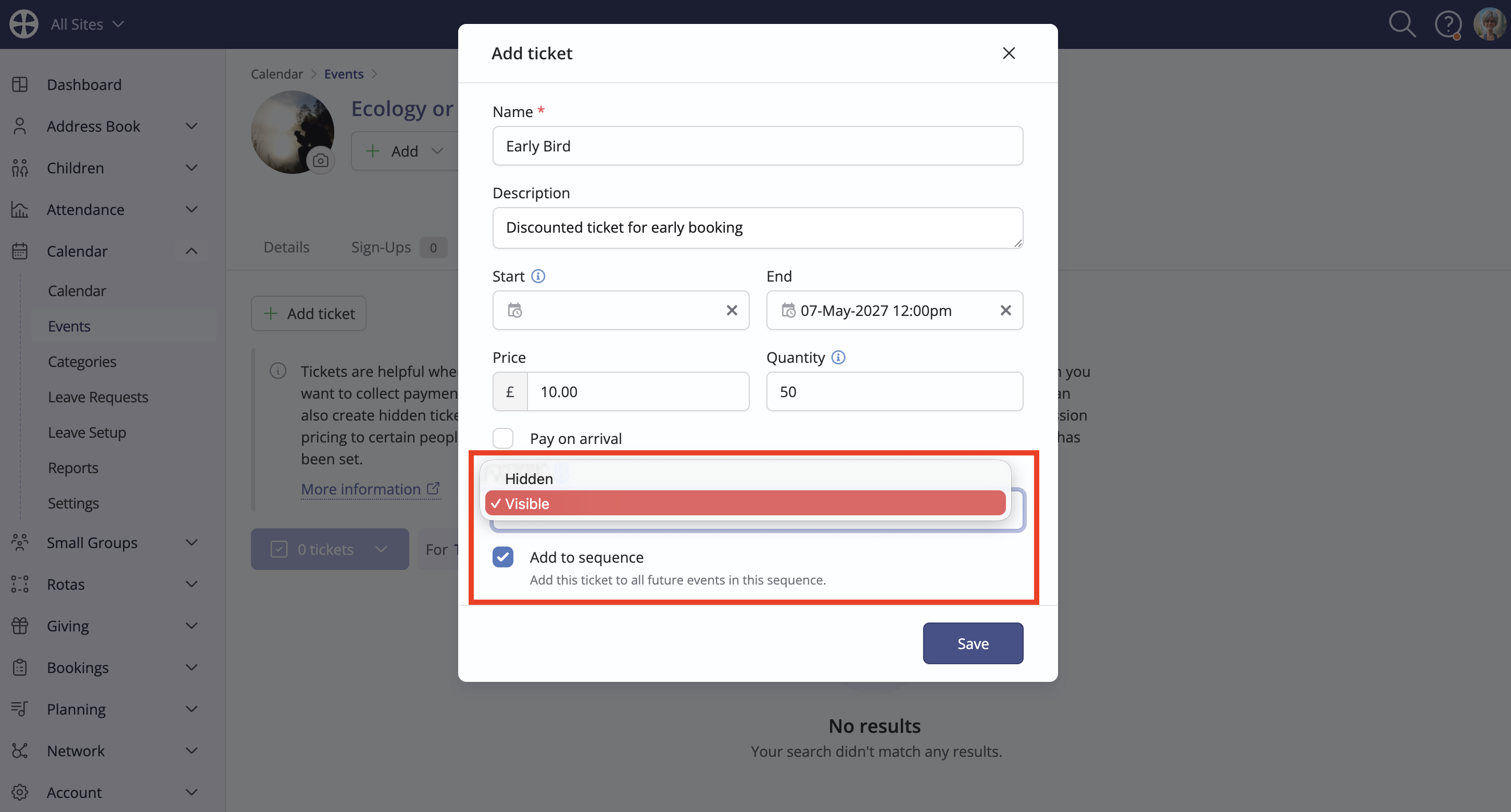Click the Quantity info icon

838,357
